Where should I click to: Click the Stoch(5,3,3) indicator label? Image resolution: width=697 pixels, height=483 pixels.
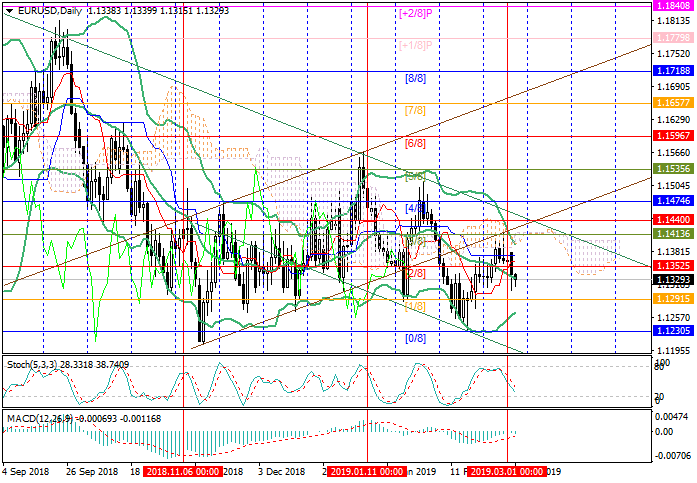click(29, 364)
